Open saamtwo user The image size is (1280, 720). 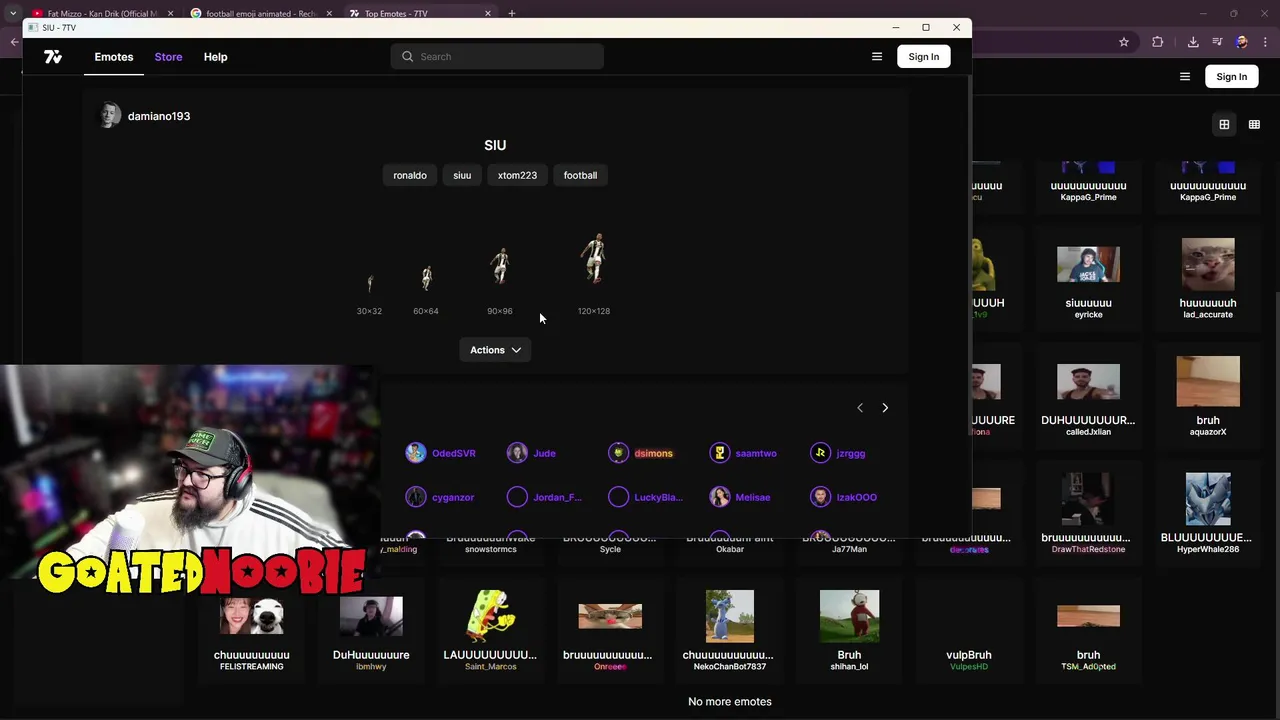743,453
